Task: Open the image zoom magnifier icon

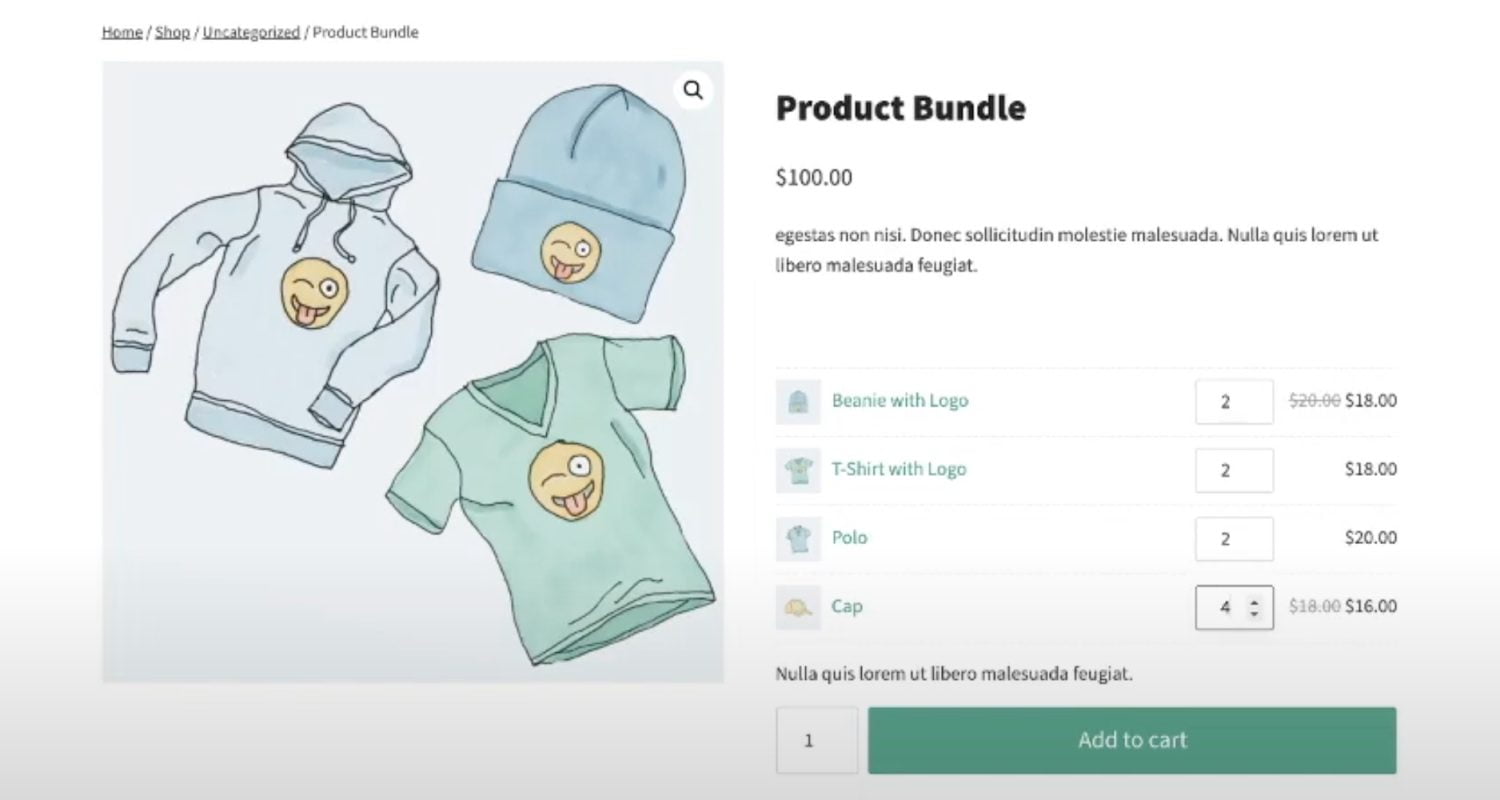Action: 693,90
